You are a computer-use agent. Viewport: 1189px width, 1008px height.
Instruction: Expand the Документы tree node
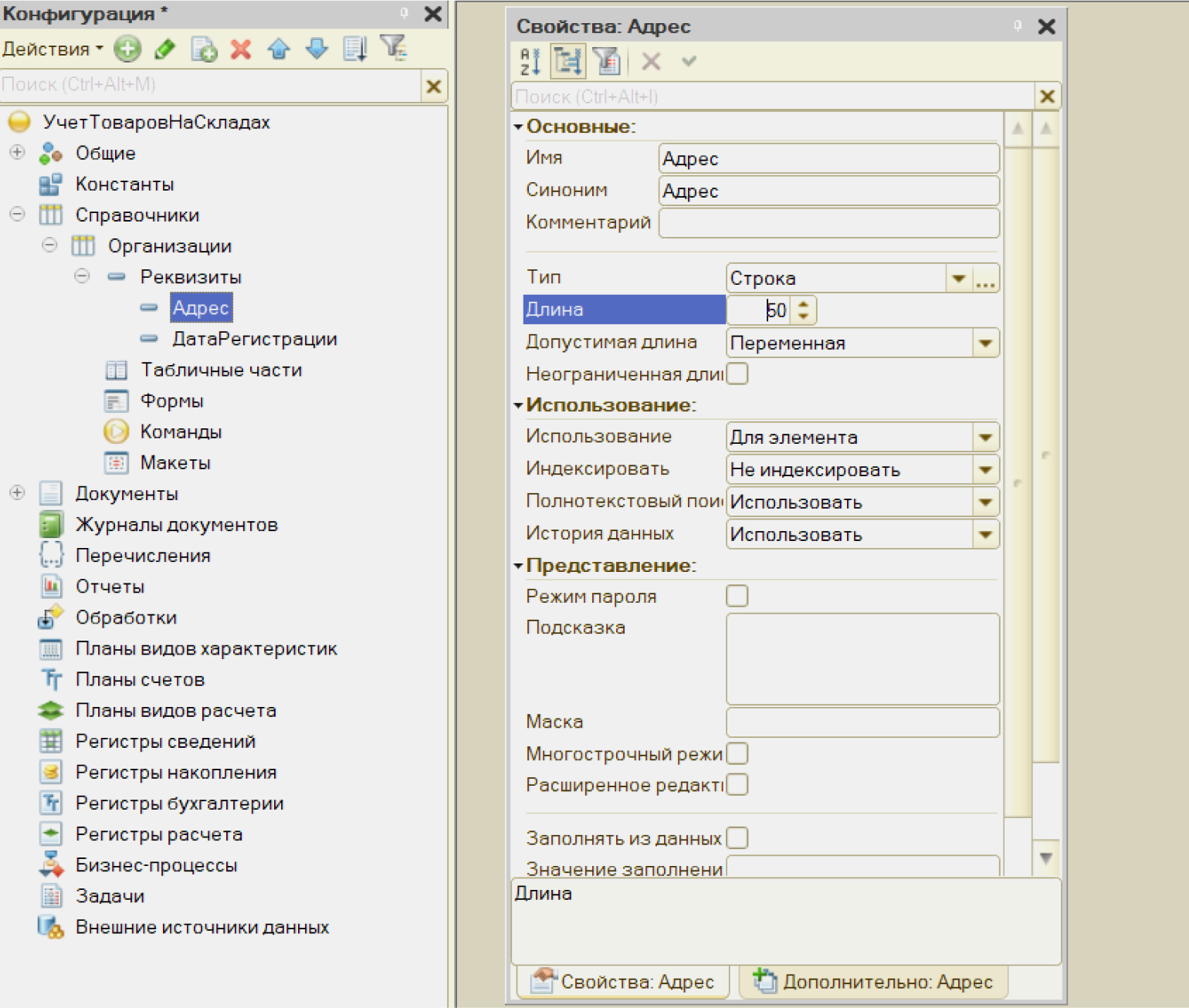click(17, 493)
